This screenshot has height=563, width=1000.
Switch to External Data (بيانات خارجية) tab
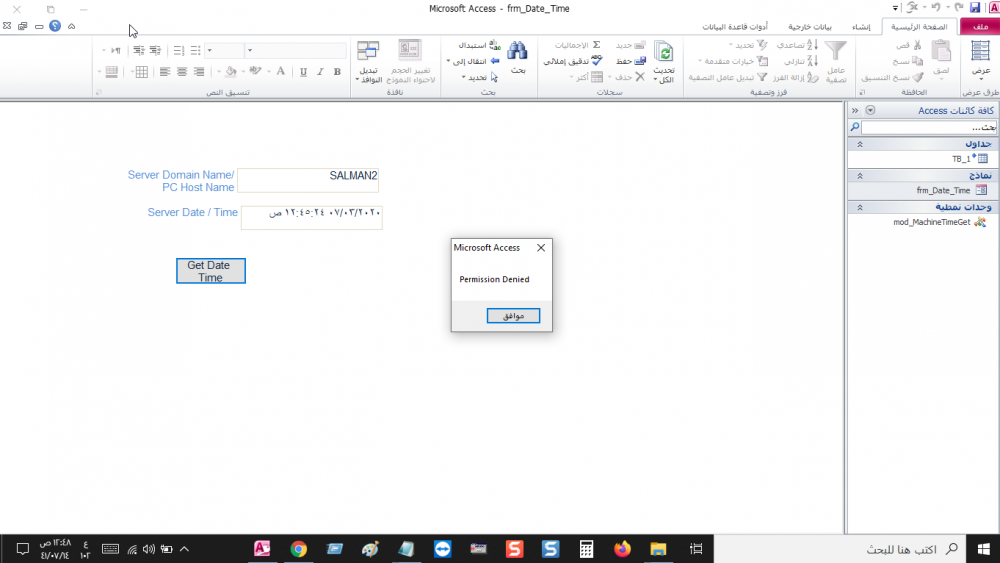[x=809, y=27]
